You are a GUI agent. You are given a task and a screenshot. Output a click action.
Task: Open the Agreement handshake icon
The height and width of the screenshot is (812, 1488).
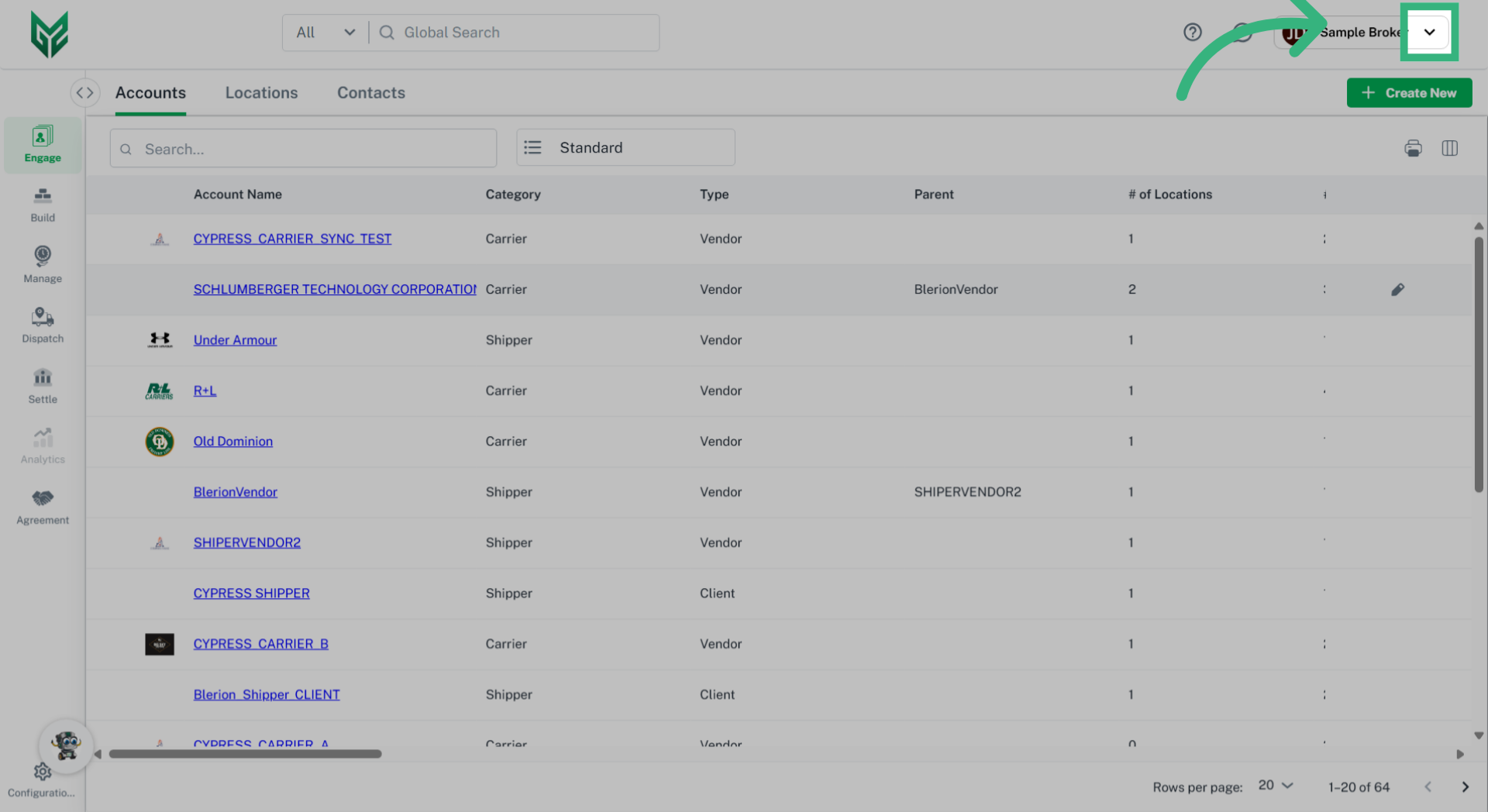pos(43,507)
